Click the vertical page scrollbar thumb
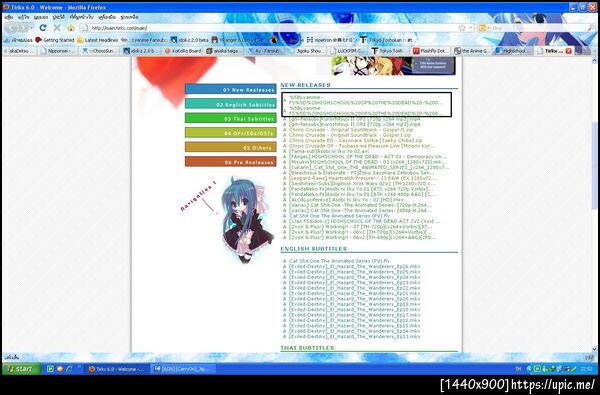This screenshot has width=600, height=395. pos(594,165)
